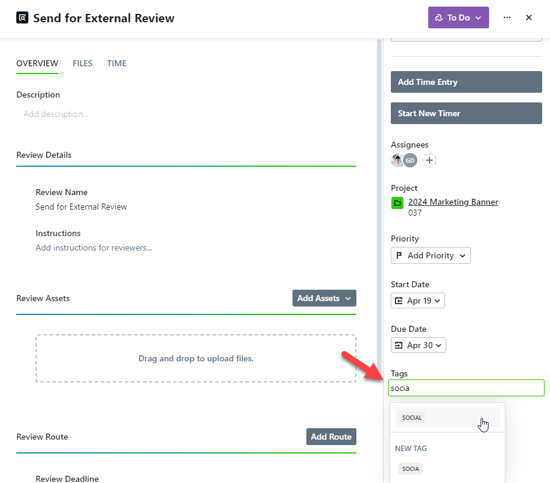The height and width of the screenshot is (483, 550).
Task: Switch to the TIME tab
Action: pyautogui.click(x=116, y=63)
